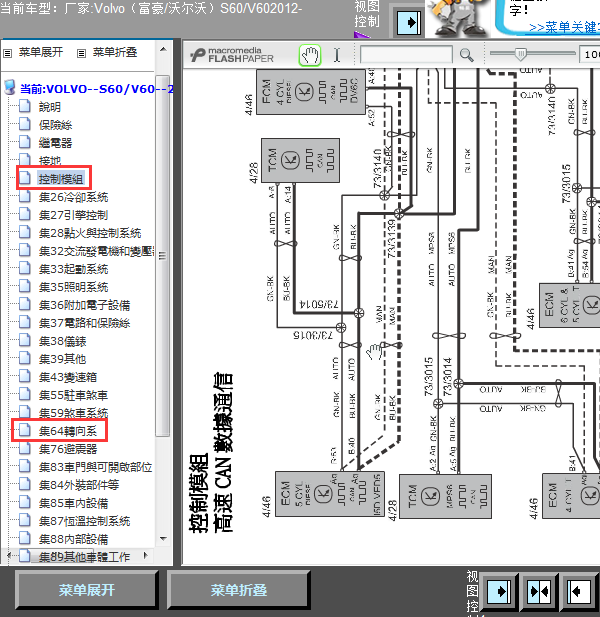Open 集37電路和保險絲 entry
This screenshot has width=600, height=617.
(x=84, y=323)
